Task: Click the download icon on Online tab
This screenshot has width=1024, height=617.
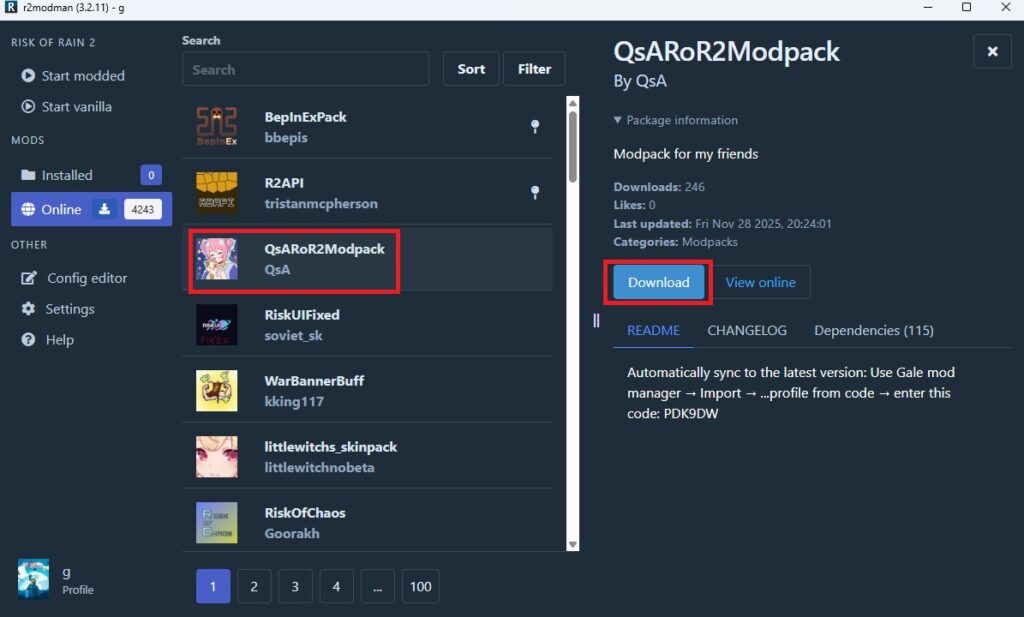Action: click(x=105, y=209)
